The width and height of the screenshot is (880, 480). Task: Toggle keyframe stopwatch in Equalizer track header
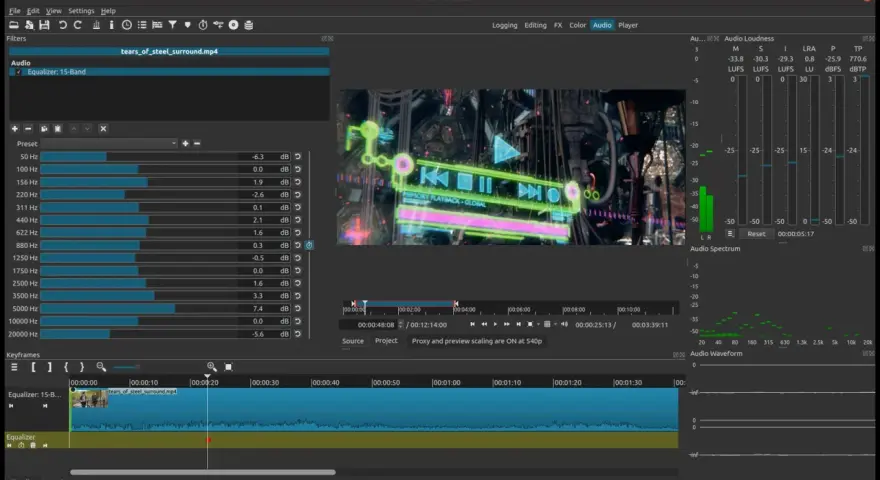(21, 445)
